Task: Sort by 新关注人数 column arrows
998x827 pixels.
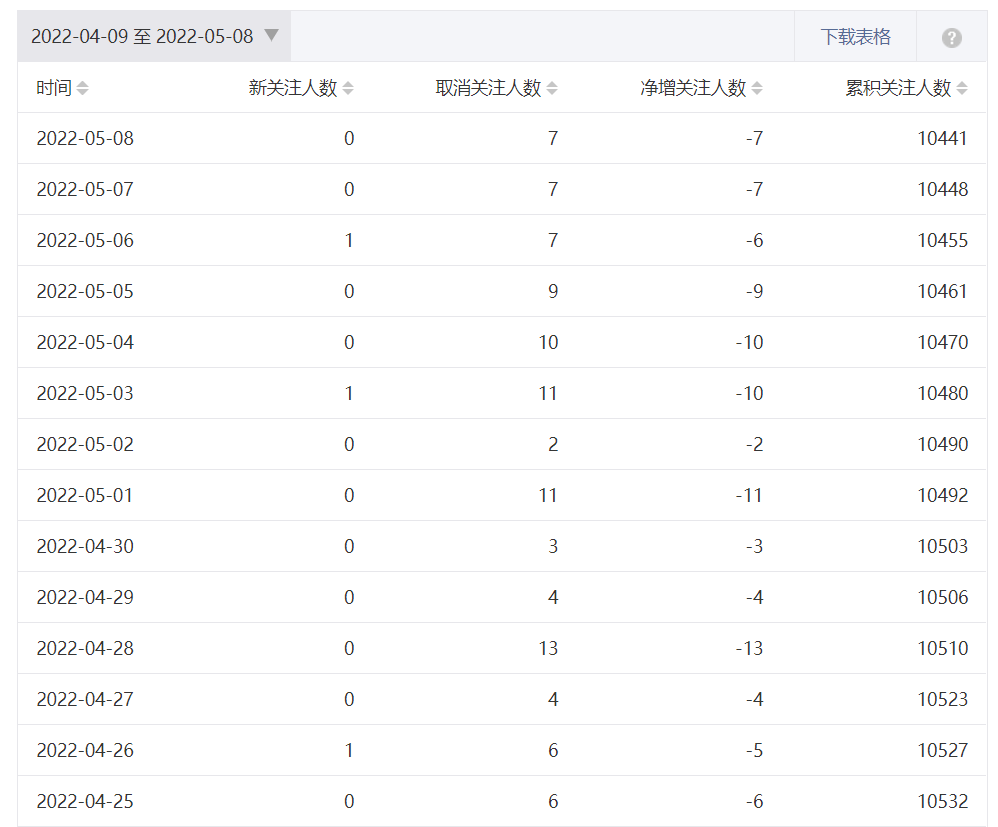Action: coord(348,88)
